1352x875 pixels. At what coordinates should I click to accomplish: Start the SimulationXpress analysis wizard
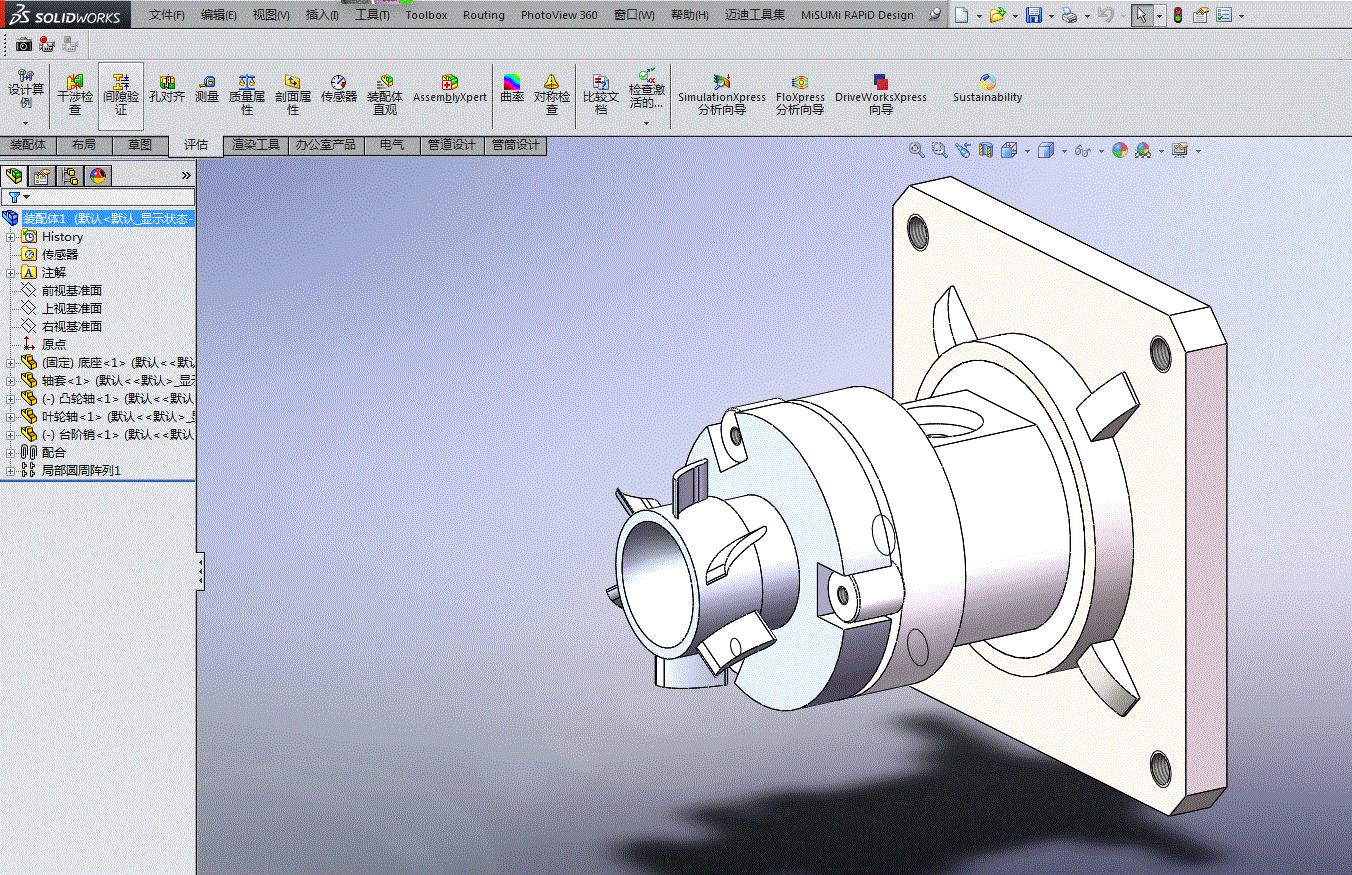(x=722, y=95)
